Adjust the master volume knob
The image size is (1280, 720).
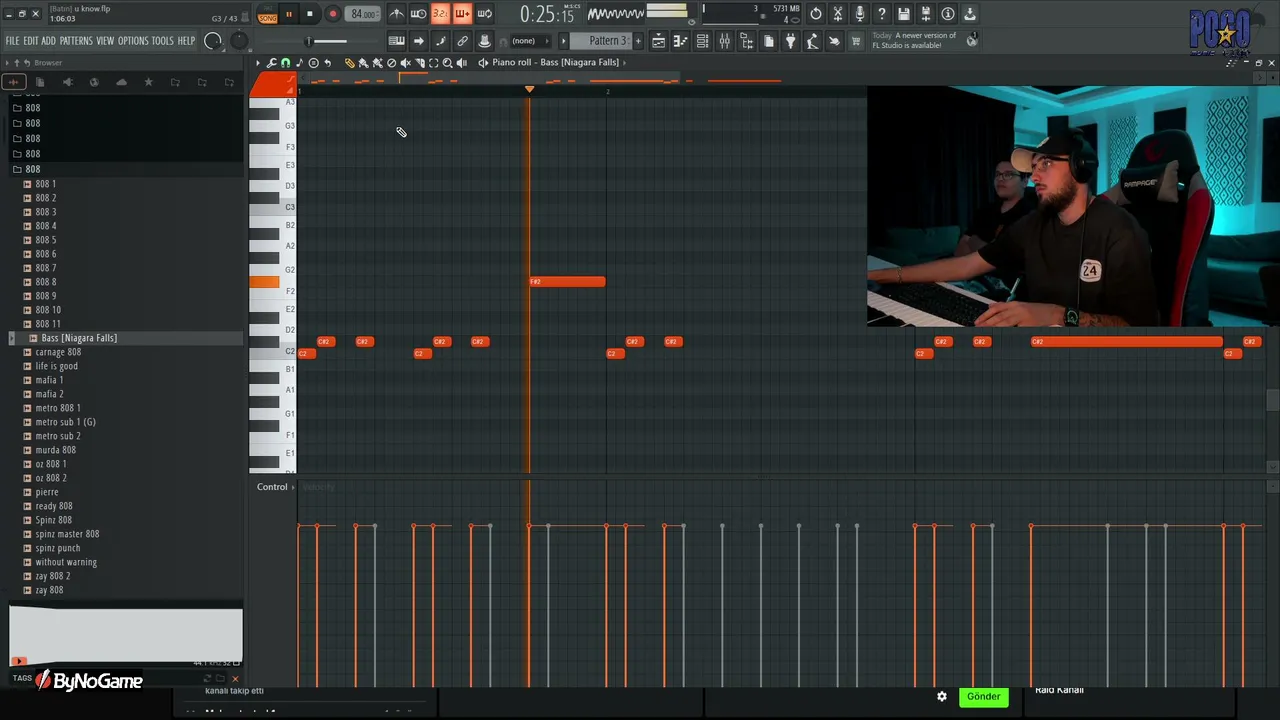213,41
